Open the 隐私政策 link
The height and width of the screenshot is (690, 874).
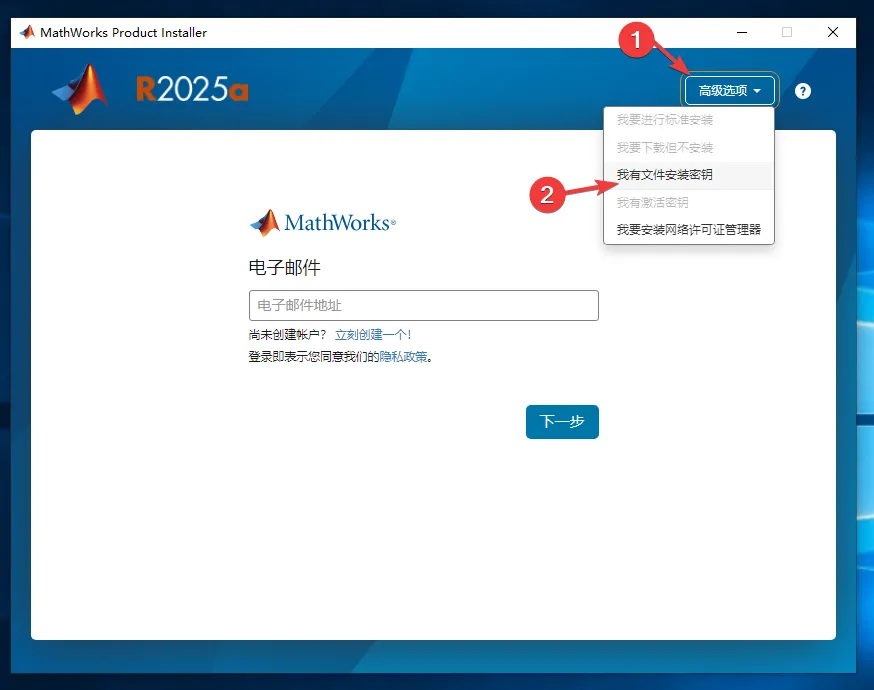[x=403, y=356]
